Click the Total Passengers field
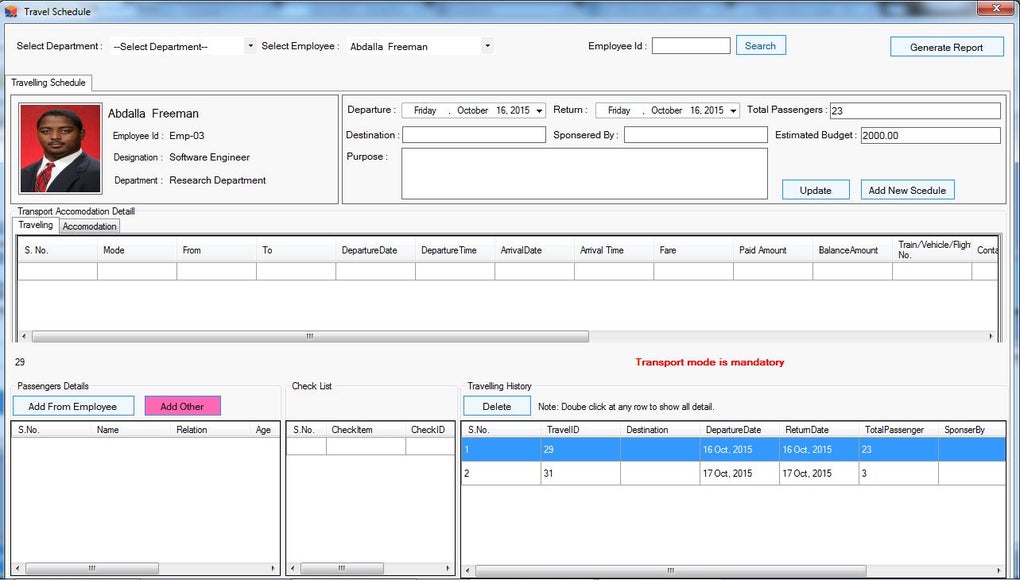 pos(915,111)
